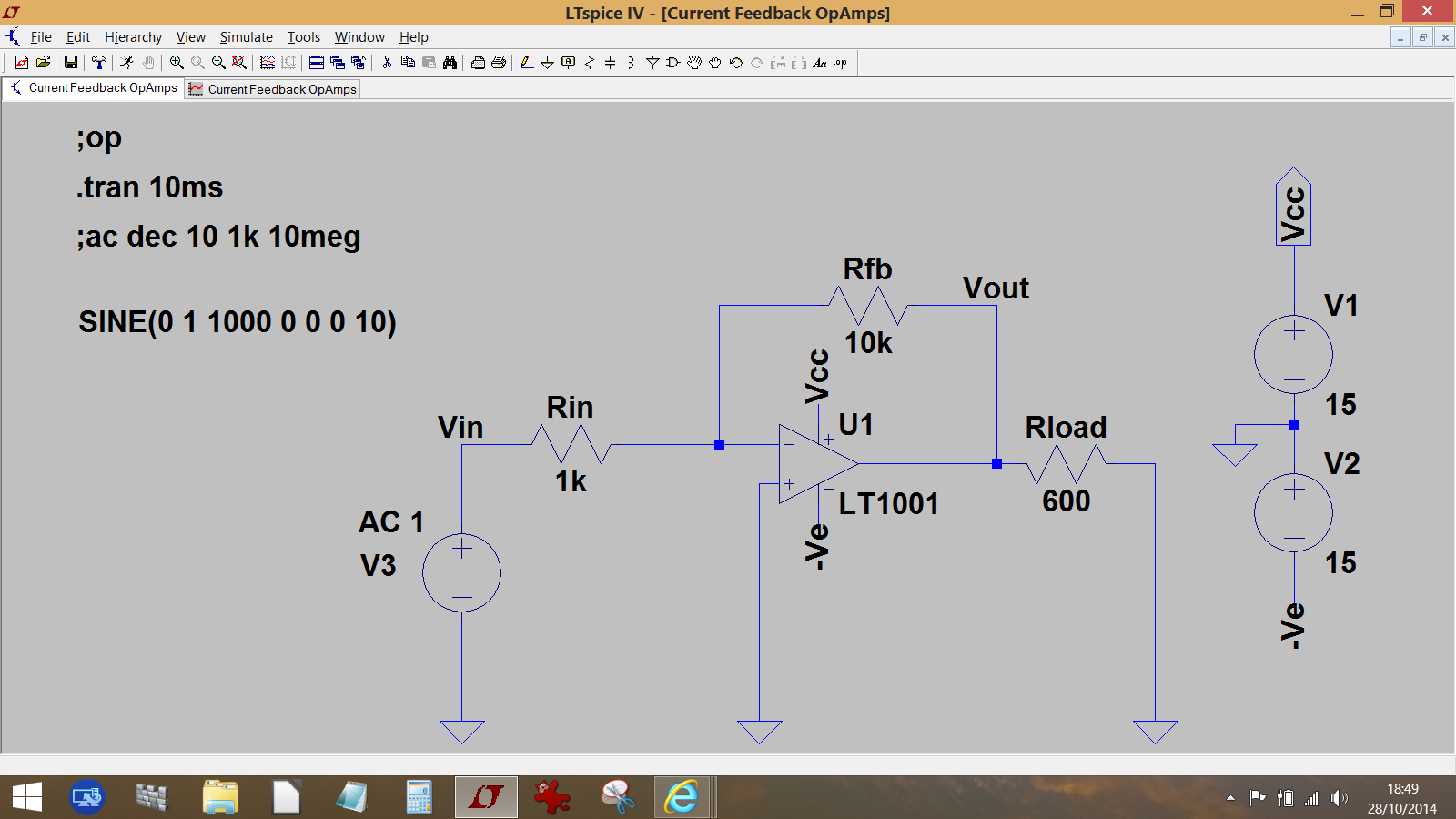The width and height of the screenshot is (1456, 819).
Task: Open the Windows Start button
Action: pyautogui.click(x=27, y=798)
